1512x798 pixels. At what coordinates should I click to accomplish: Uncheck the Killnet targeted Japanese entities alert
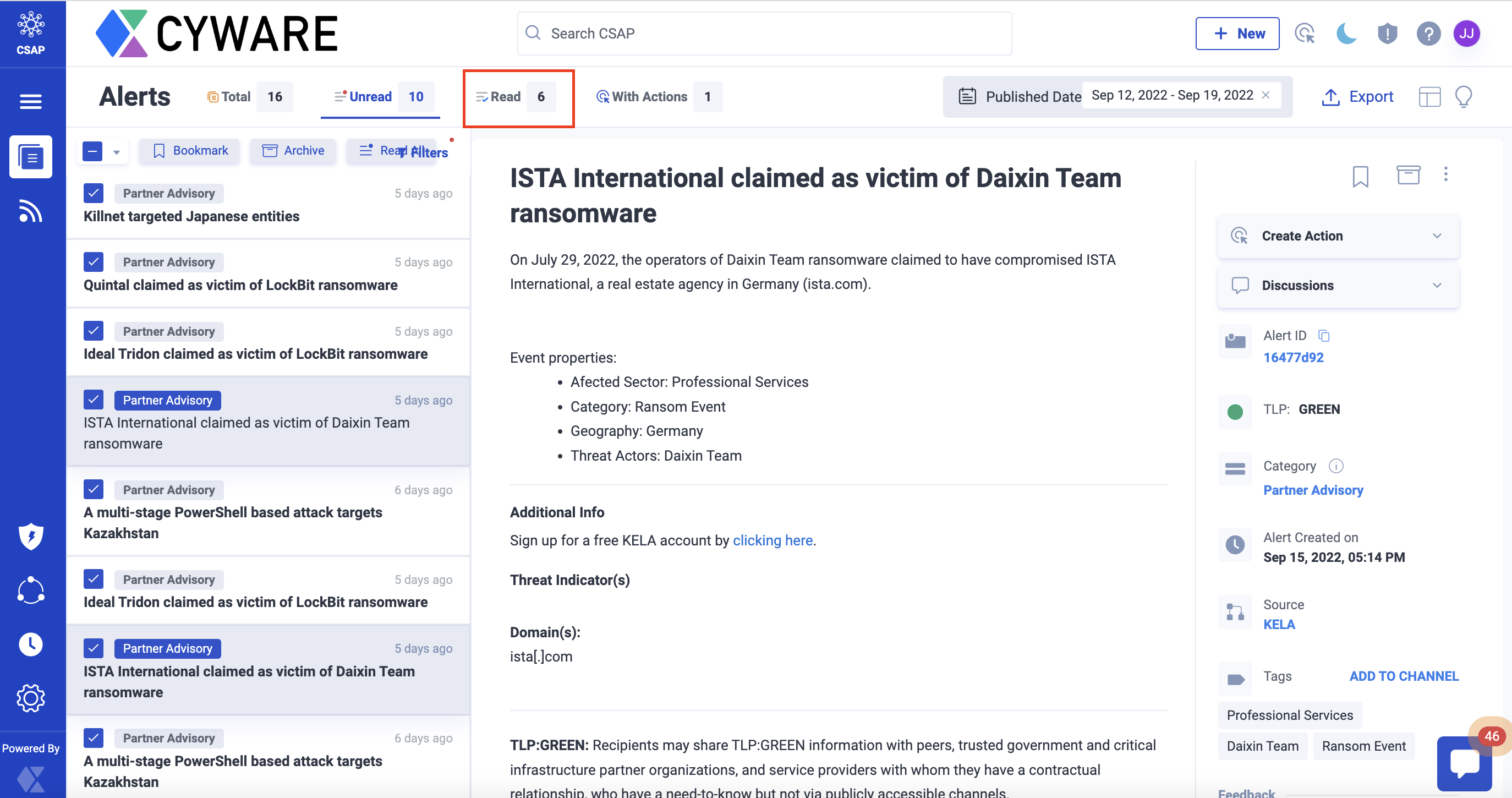(94, 193)
